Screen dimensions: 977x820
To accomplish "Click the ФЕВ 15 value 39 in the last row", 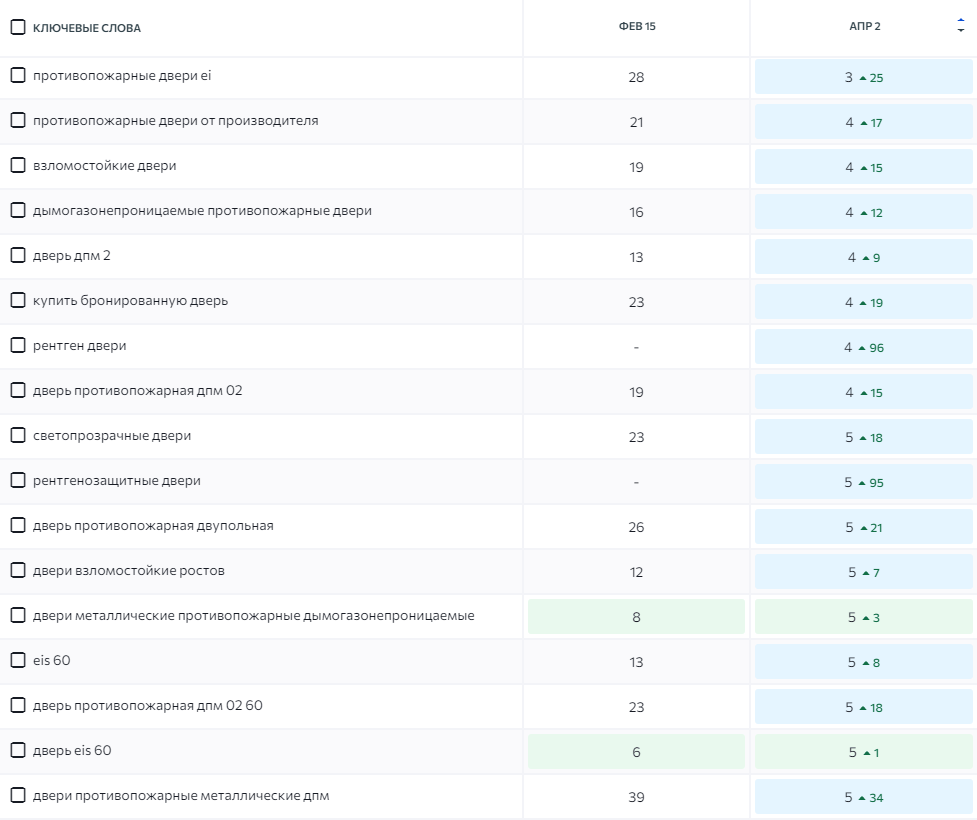I will pyautogui.click(x=636, y=797).
